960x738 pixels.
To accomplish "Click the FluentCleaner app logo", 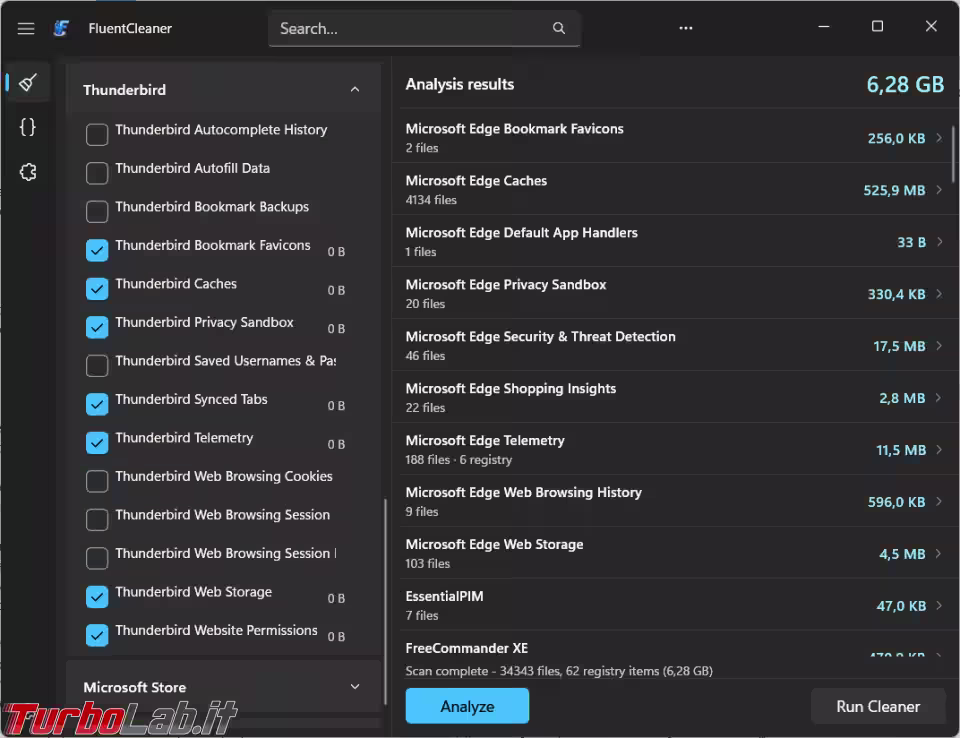I will [61, 28].
